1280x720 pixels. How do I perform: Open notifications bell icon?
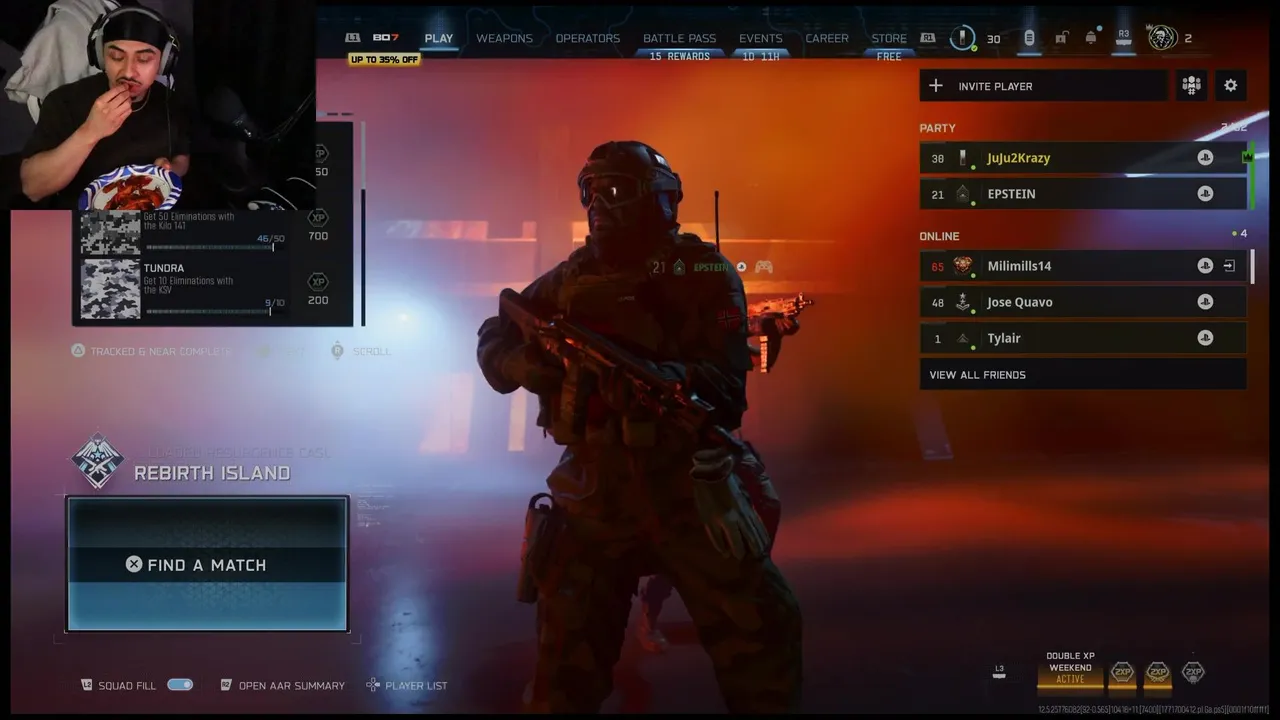(x=1091, y=38)
